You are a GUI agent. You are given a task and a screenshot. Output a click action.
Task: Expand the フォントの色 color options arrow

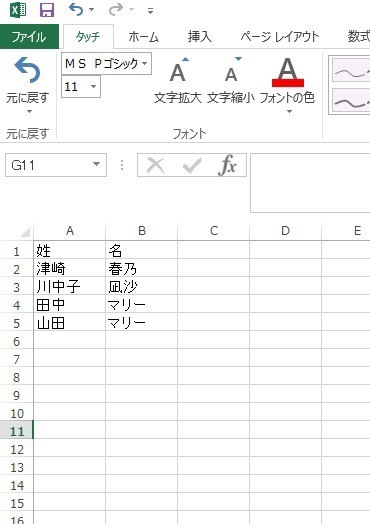point(289,111)
